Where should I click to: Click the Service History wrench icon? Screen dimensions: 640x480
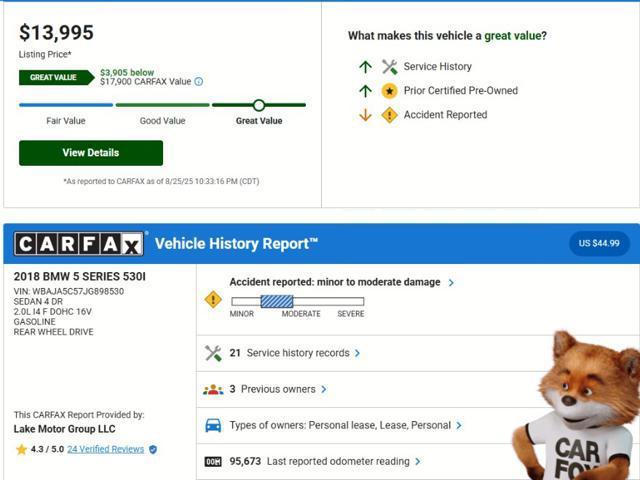click(x=390, y=67)
